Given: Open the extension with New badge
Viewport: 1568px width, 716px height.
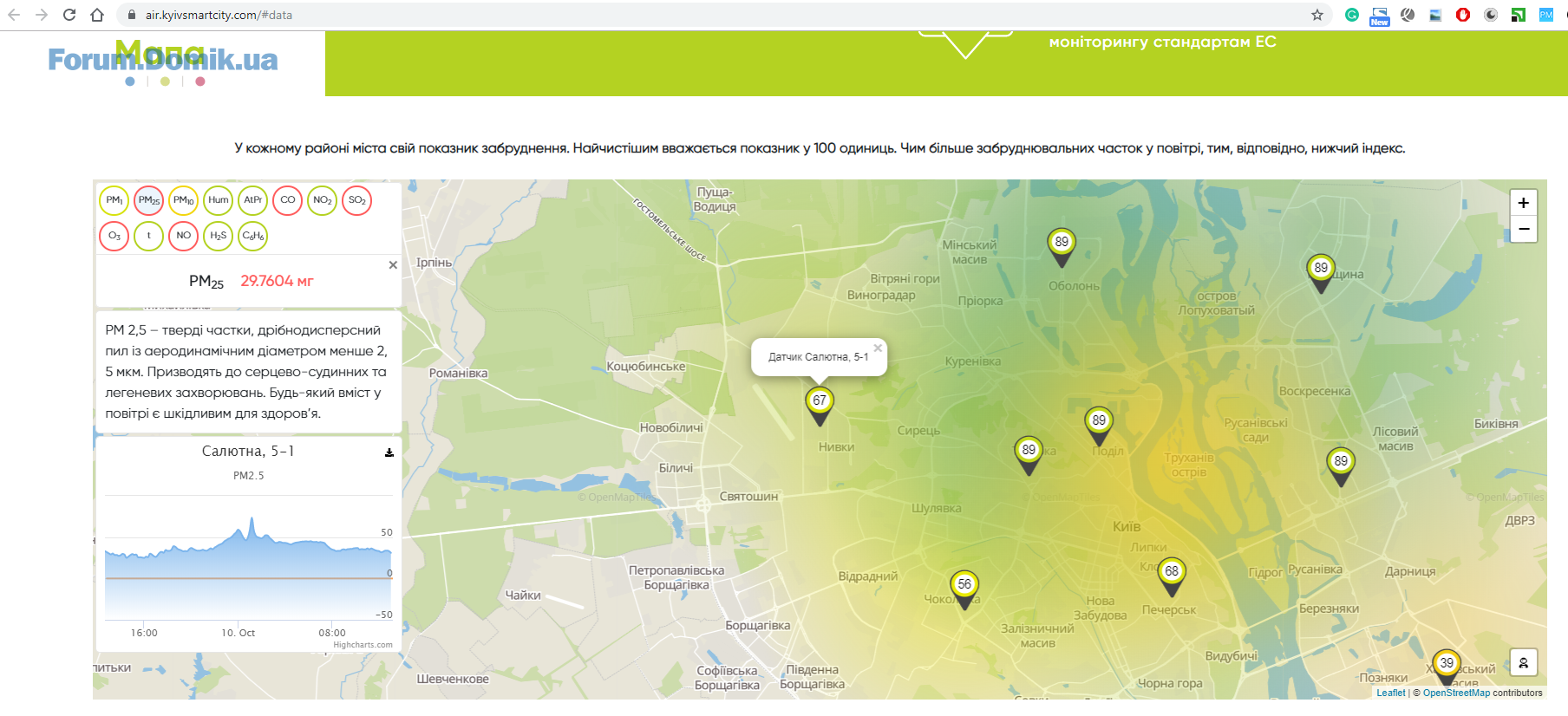Looking at the screenshot, I should [x=1380, y=16].
